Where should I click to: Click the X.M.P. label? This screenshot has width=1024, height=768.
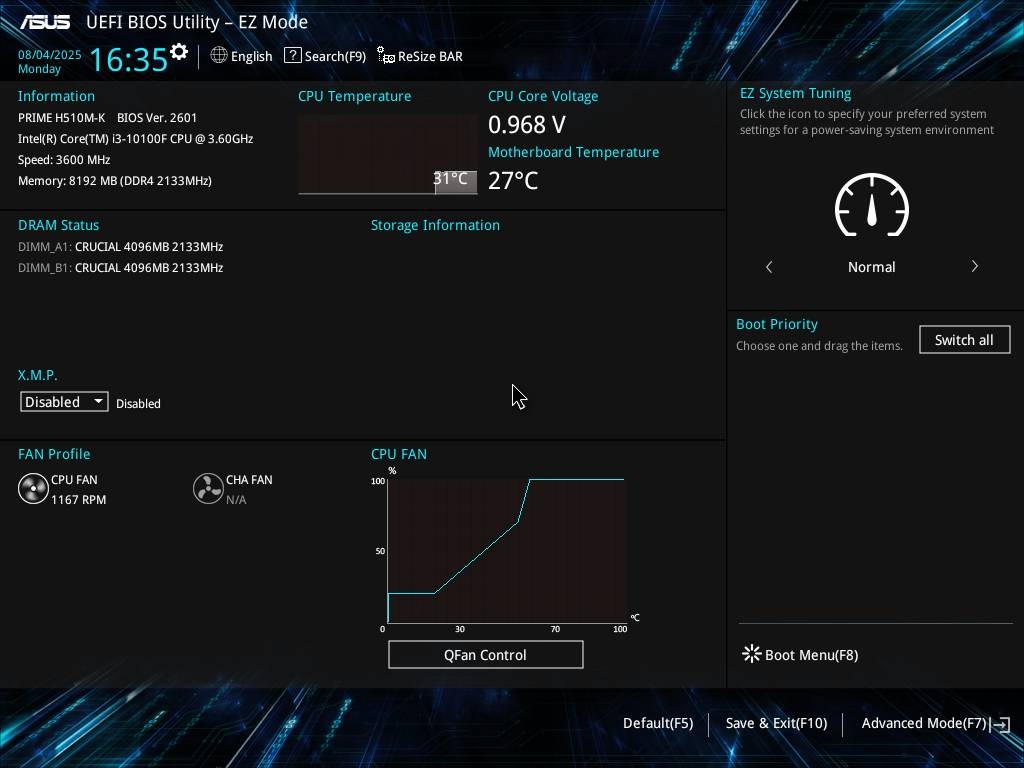point(37,375)
